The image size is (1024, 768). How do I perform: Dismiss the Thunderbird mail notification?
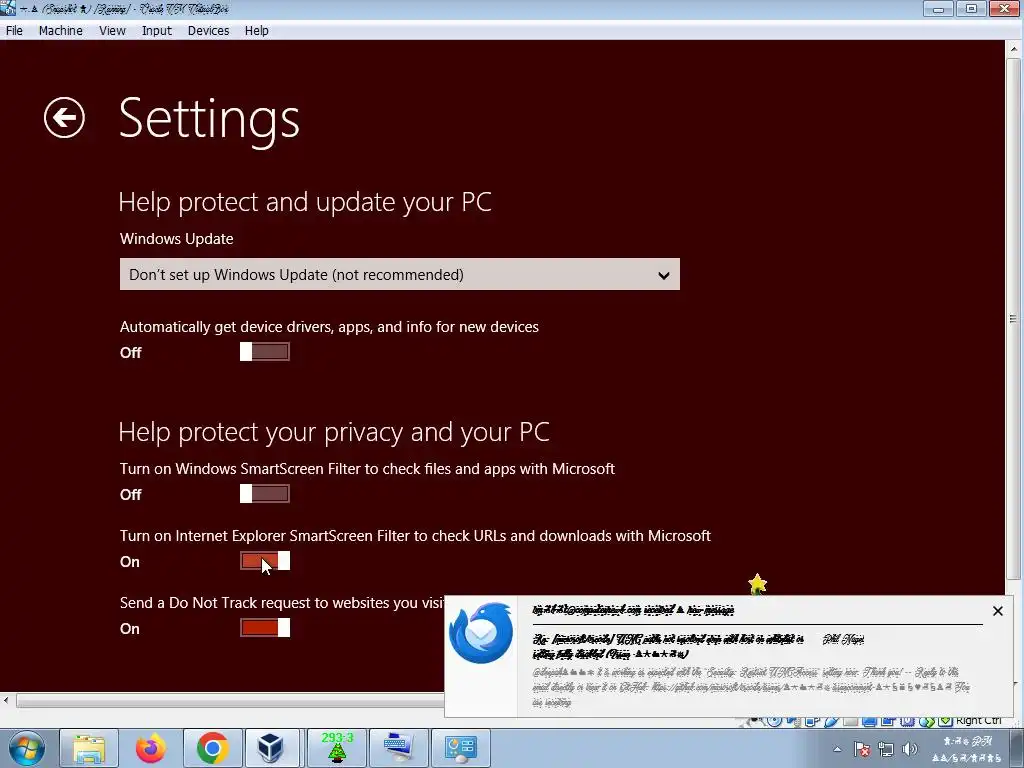point(997,611)
